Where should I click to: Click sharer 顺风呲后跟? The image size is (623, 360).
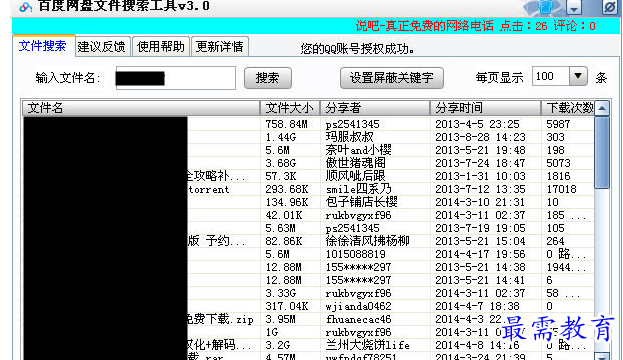tap(356, 176)
